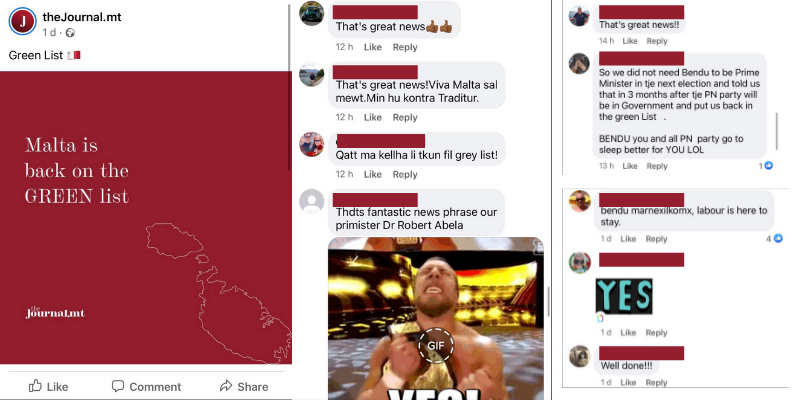This screenshot has height=400, width=800.
Task: Reply to the 'Viva Malta' comment
Action: (x=405, y=117)
